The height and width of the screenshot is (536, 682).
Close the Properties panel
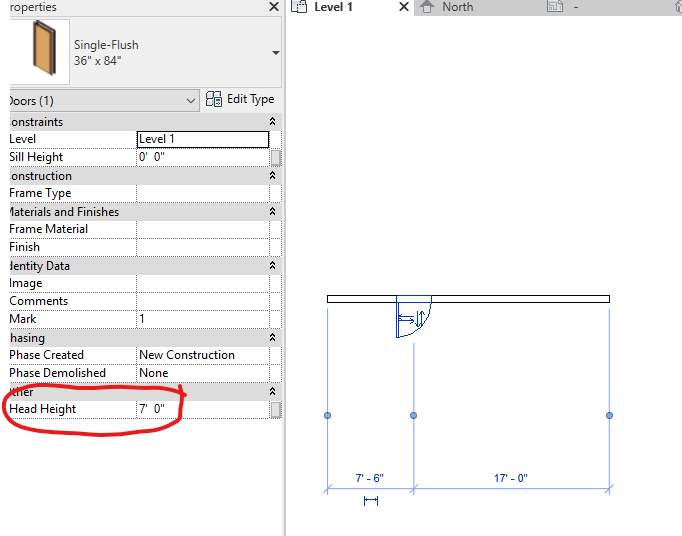[x=274, y=7]
